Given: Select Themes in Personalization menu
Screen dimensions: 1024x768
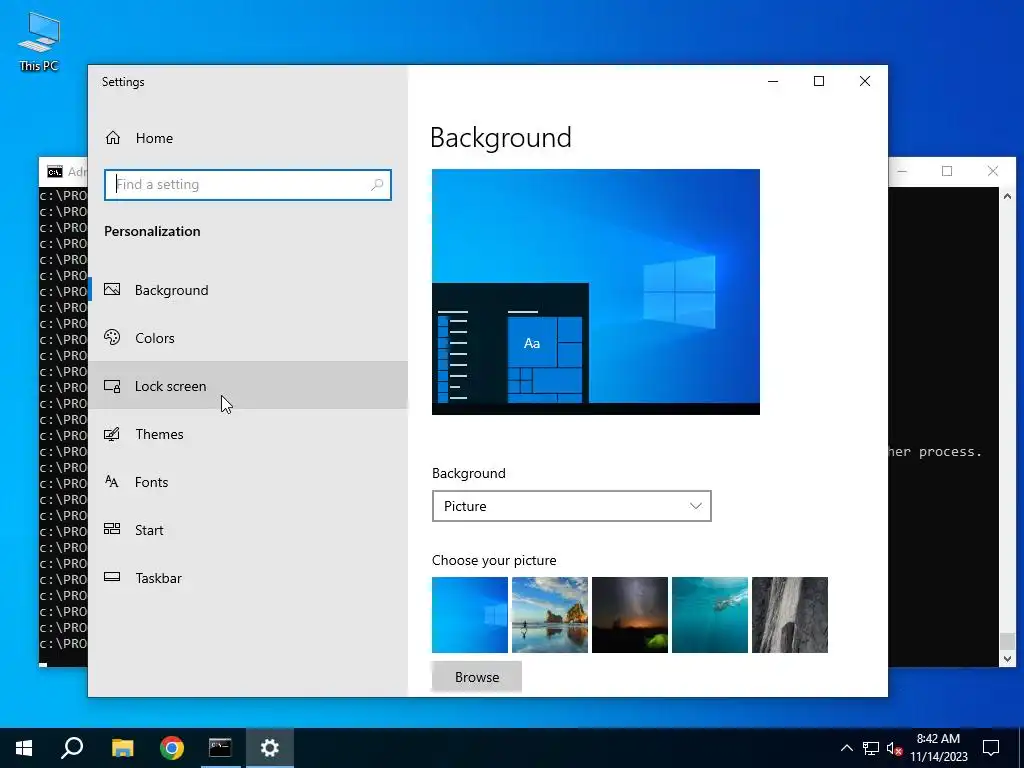Looking at the screenshot, I should point(248,434).
